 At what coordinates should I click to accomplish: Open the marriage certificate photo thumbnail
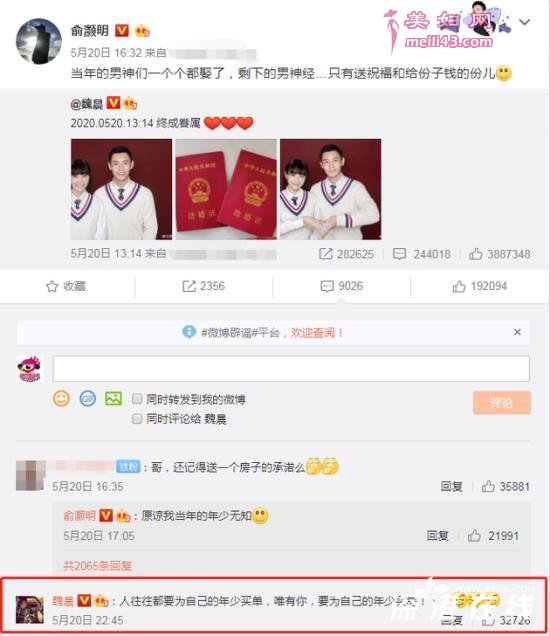[x=226, y=189]
